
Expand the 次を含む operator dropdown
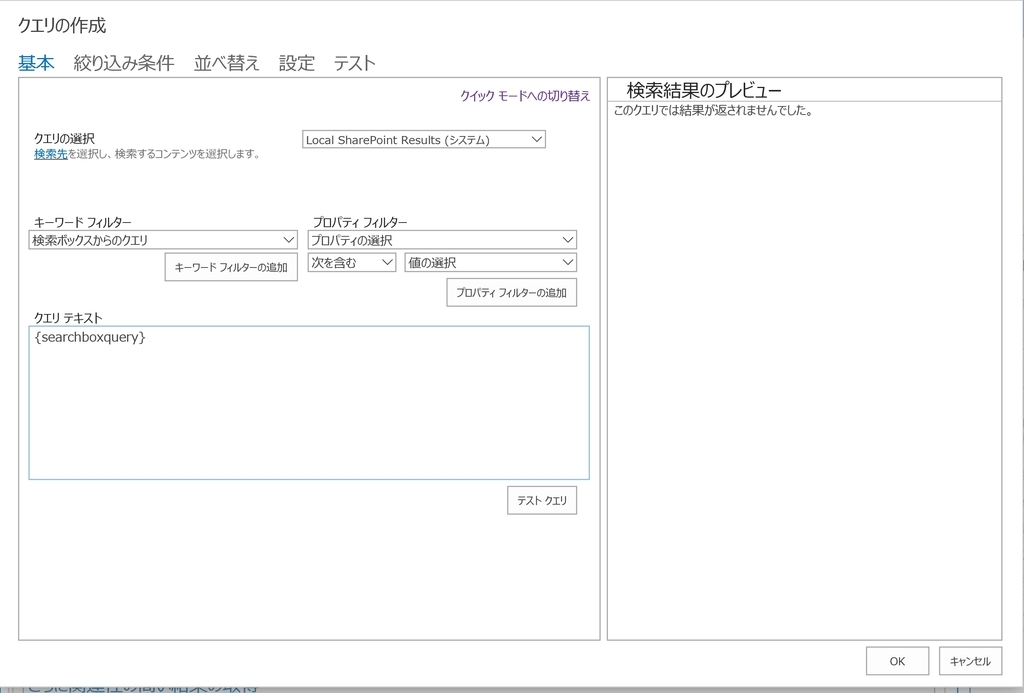(x=352, y=262)
